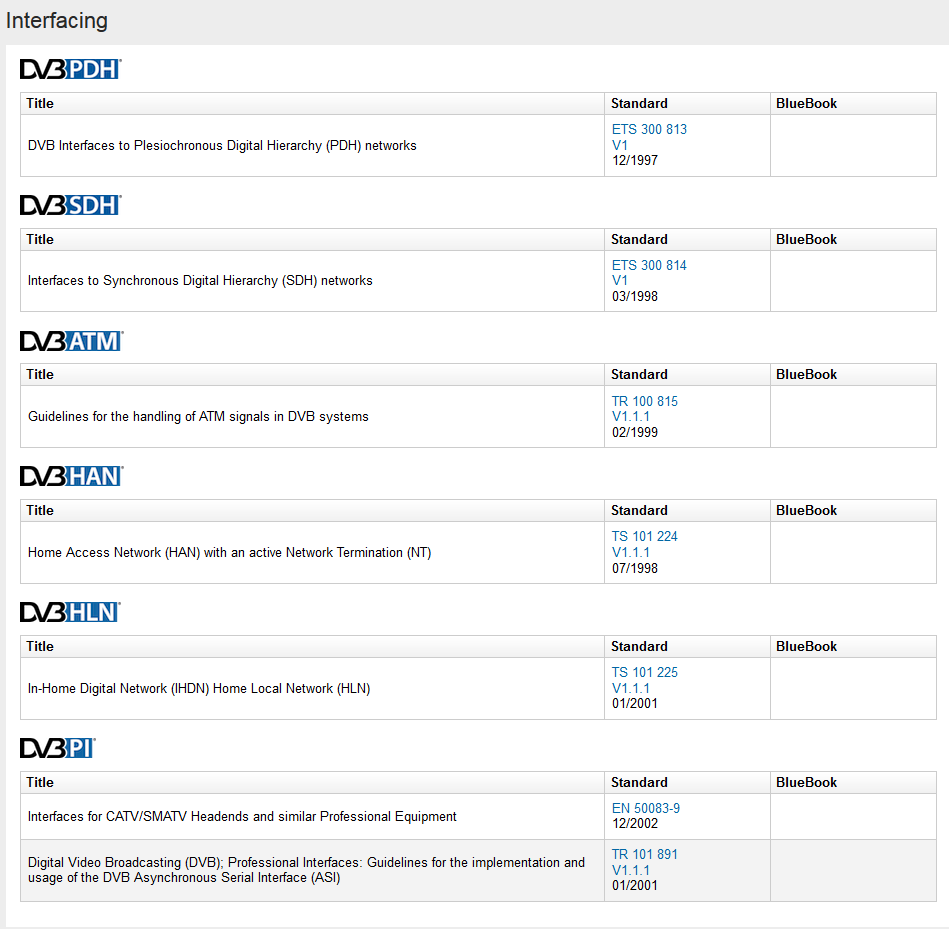Click the DVB-PI logo
Screen dimensions: 949x929
[x=58, y=748]
